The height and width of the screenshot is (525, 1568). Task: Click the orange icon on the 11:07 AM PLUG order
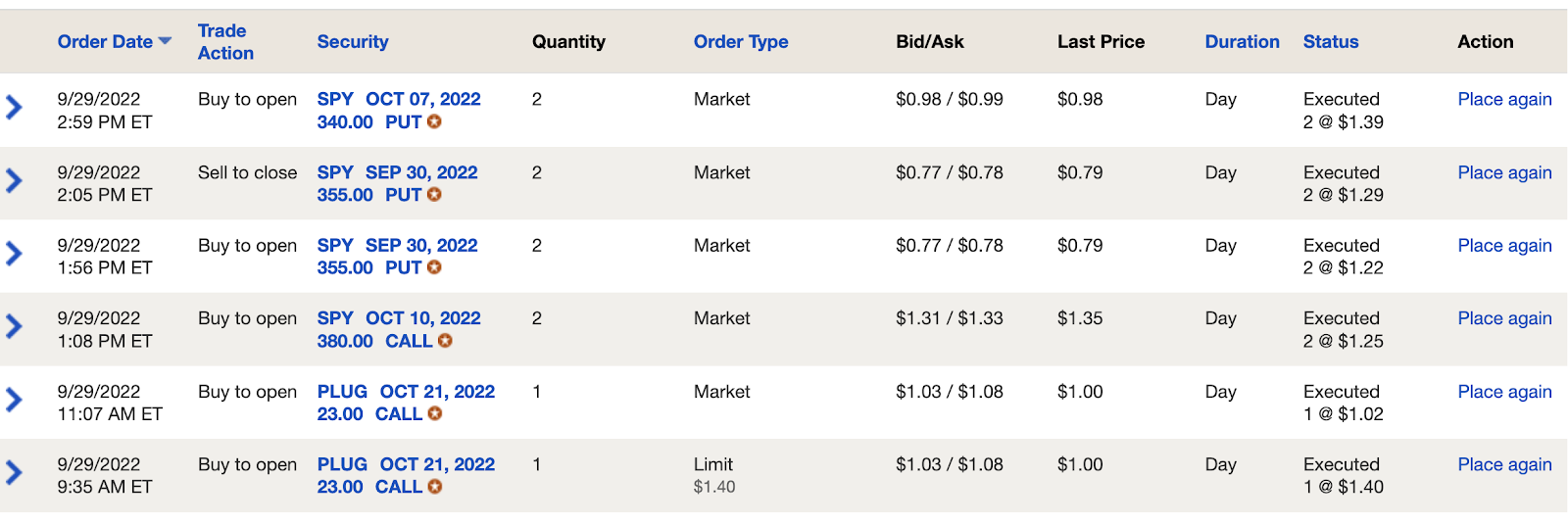pyautogui.click(x=435, y=414)
